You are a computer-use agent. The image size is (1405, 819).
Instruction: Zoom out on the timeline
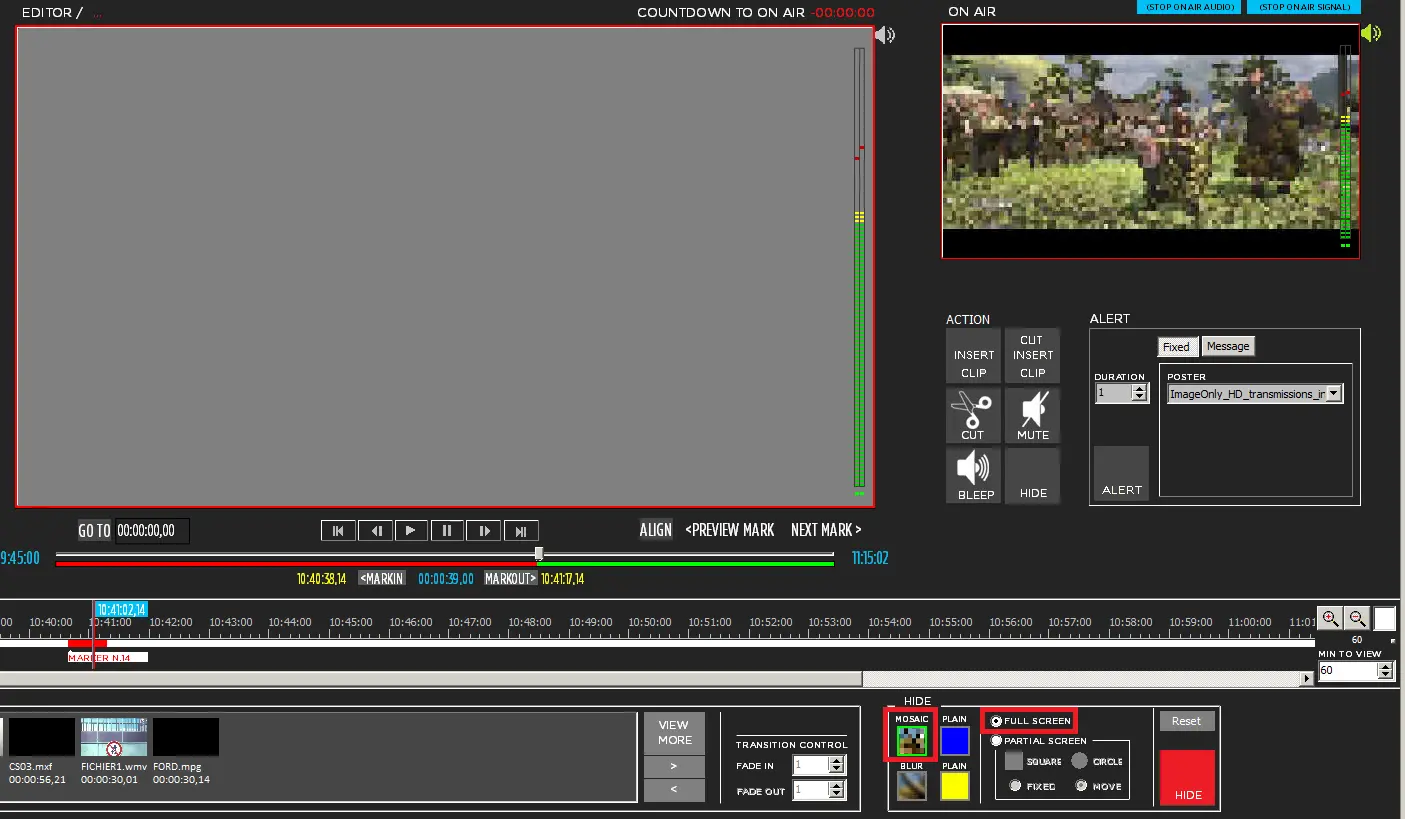1356,618
